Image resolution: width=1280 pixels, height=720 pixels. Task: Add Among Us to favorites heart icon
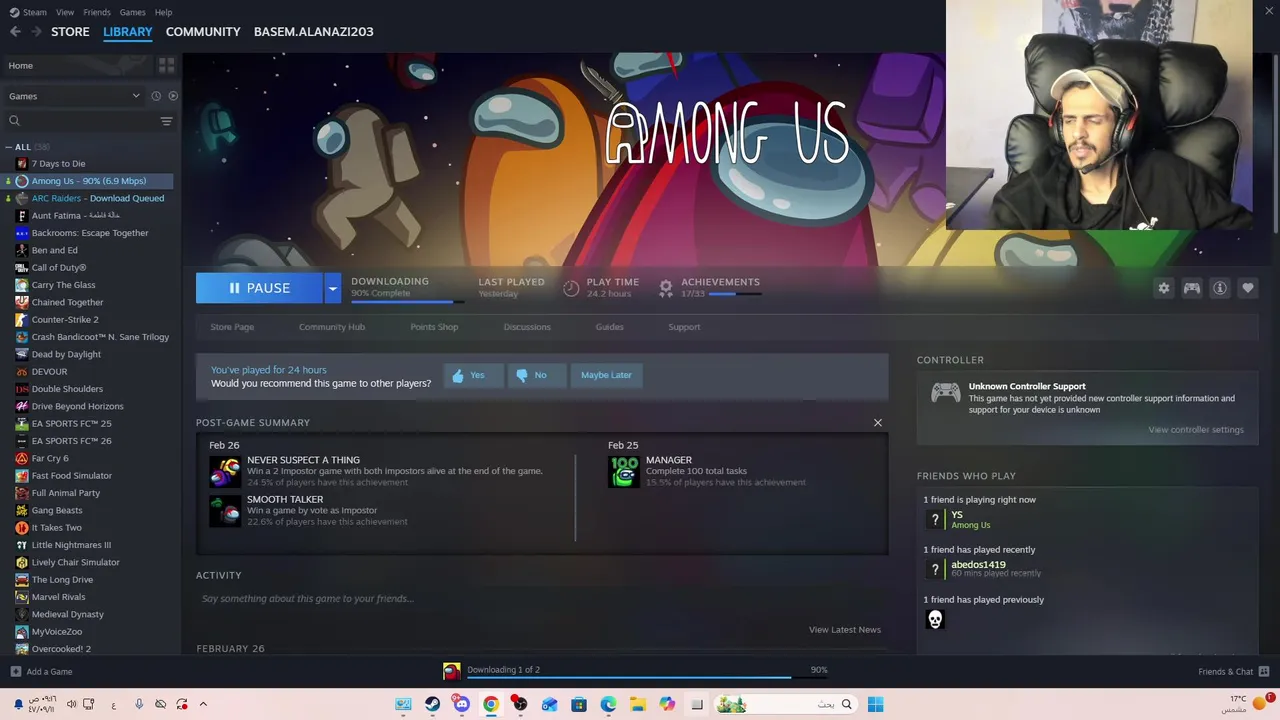[x=1248, y=288]
